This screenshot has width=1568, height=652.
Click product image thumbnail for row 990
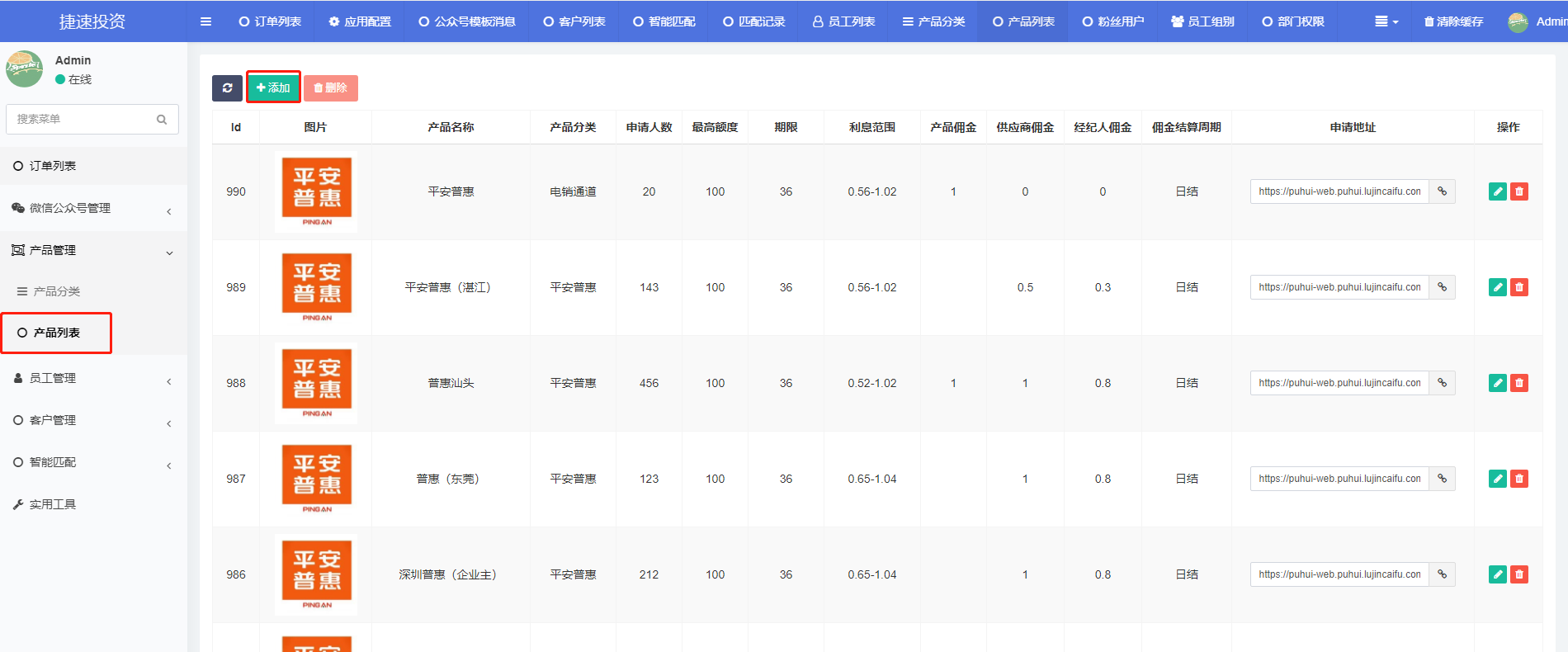(316, 191)
